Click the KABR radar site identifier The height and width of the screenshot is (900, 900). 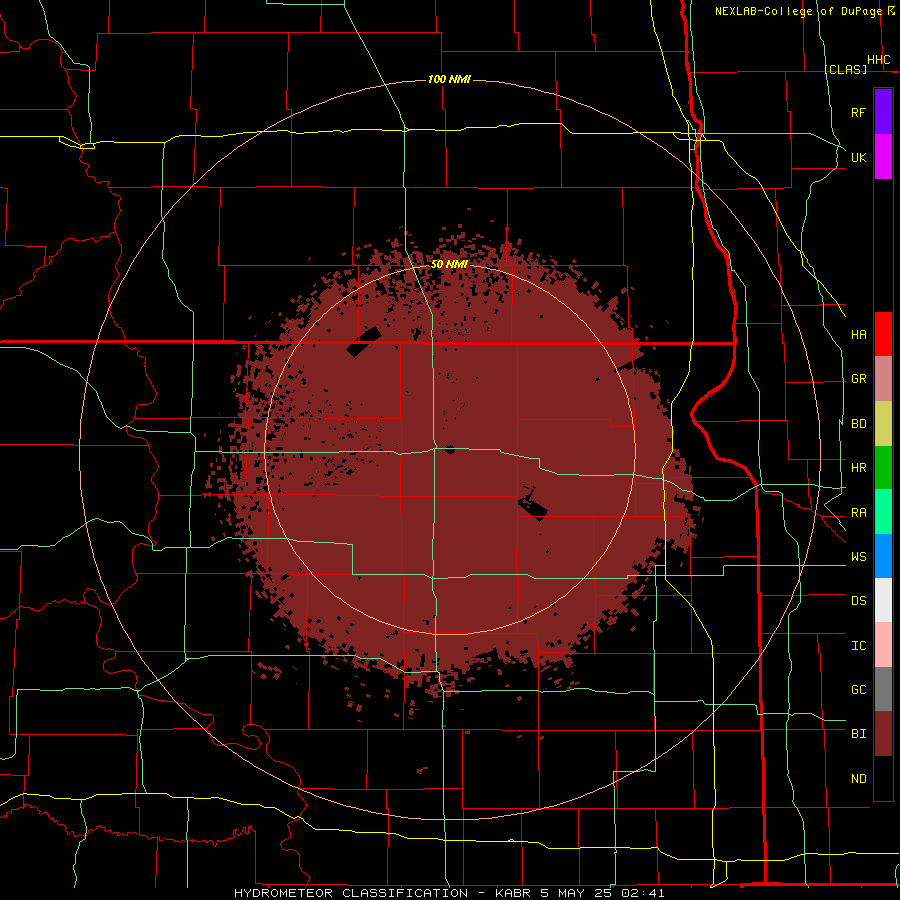click(x=514, y=893)
